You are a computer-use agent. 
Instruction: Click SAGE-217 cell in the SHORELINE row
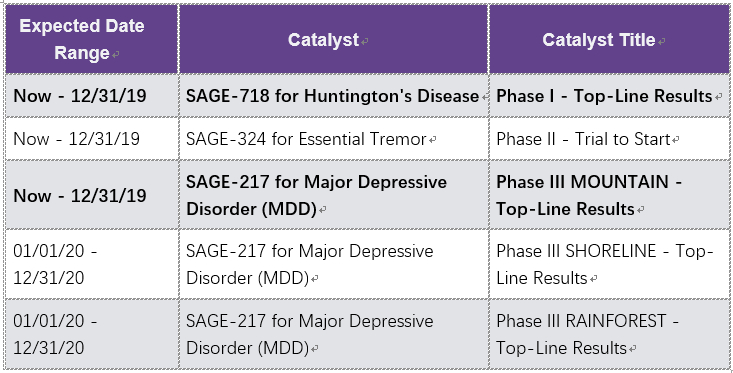334,264
